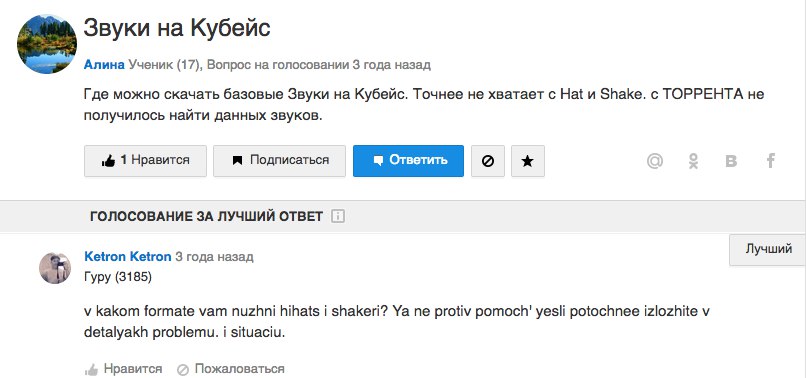Click the block/report circle icon button

(x=488, y=161)
